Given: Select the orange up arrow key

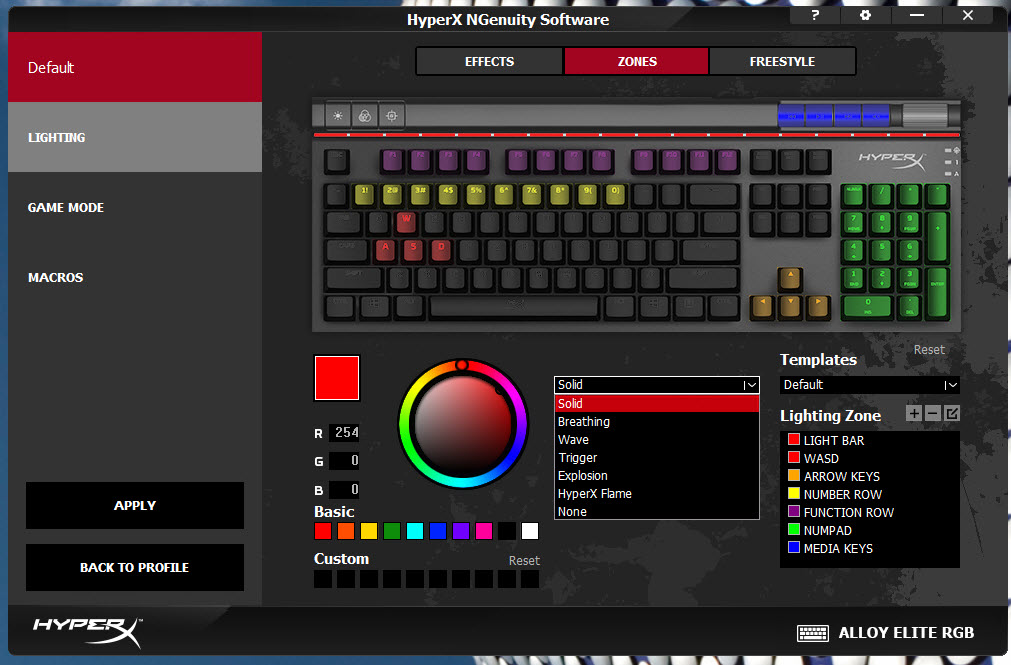Looking at the screenshot, I should tap(790, 279).
